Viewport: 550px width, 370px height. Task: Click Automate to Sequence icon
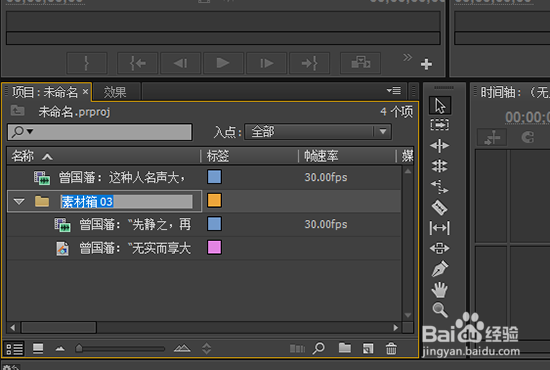pyautogui.click(x=297, y=349)
